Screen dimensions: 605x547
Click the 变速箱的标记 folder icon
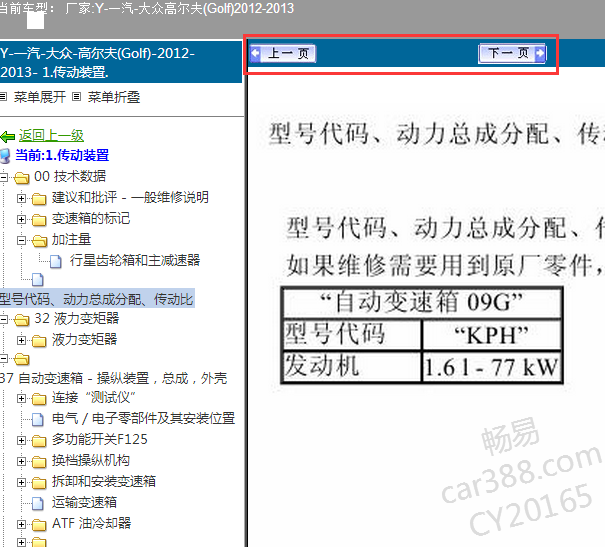click(39, 220)
